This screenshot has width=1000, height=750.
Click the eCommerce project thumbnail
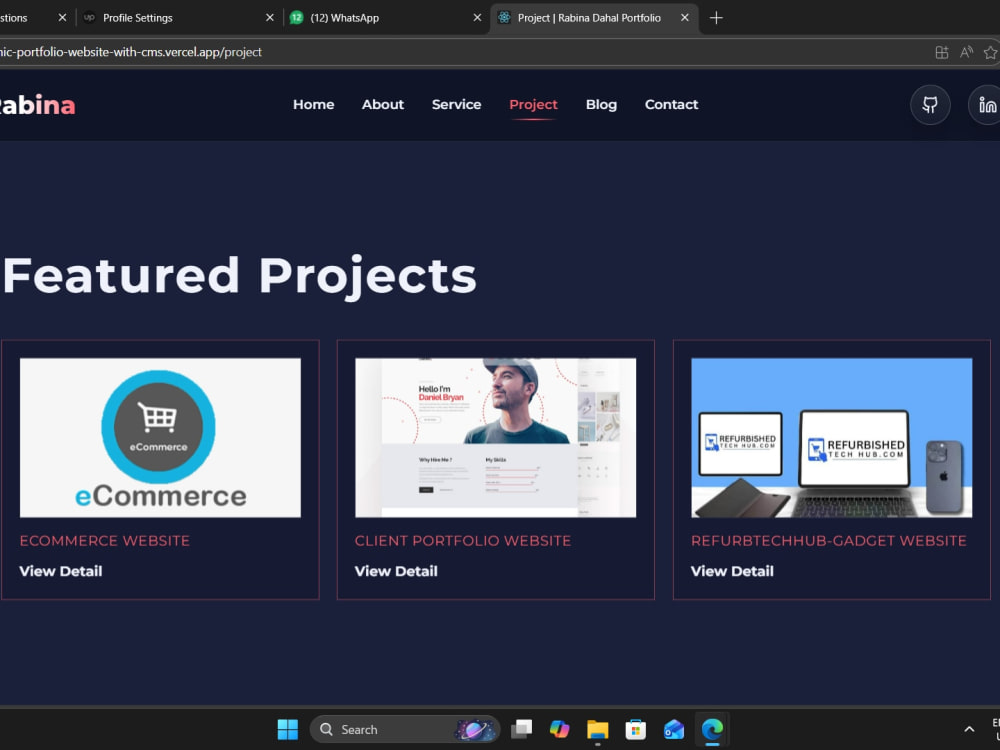coord(160,438)
